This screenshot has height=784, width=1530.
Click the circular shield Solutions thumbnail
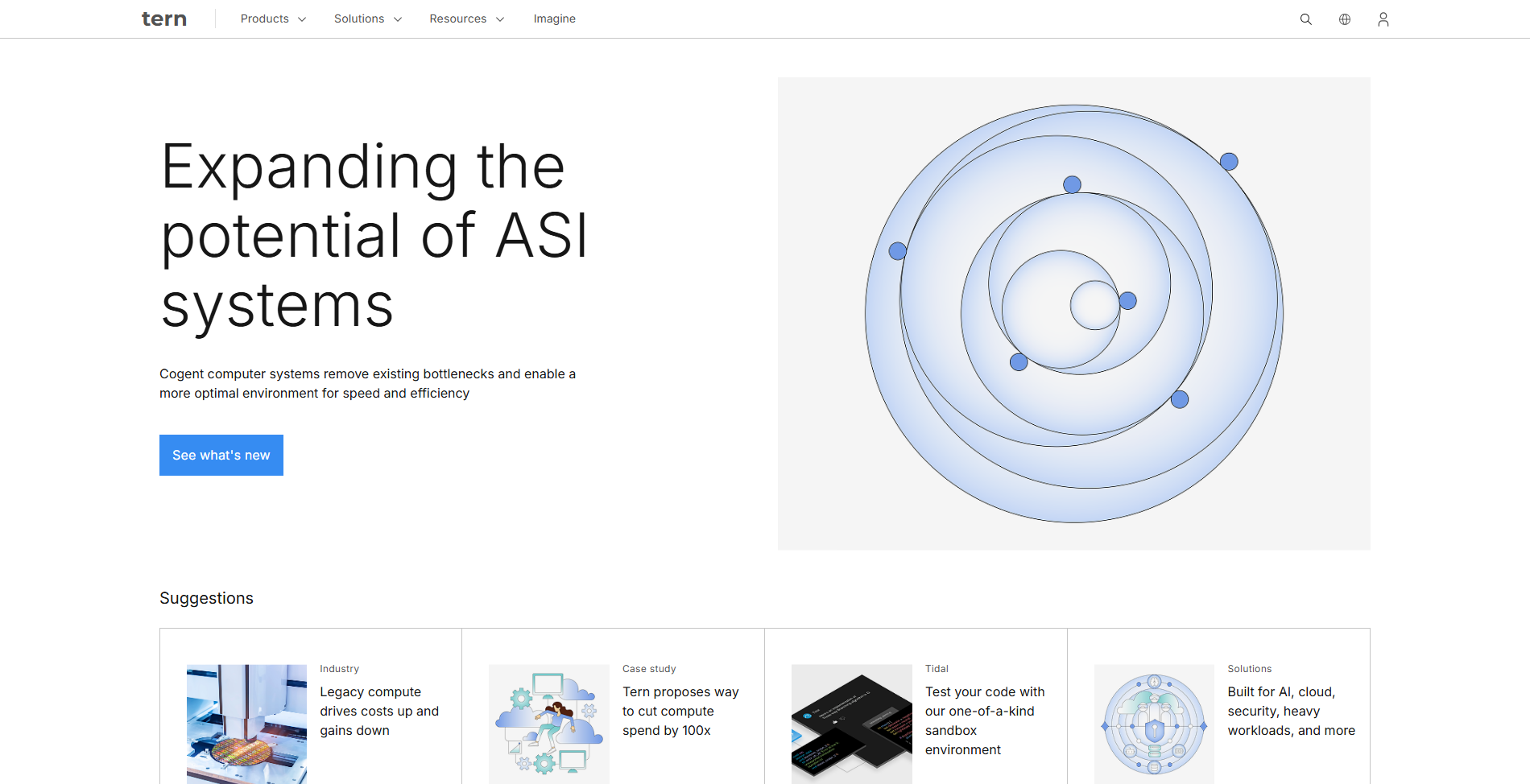tap(1153, 724)
